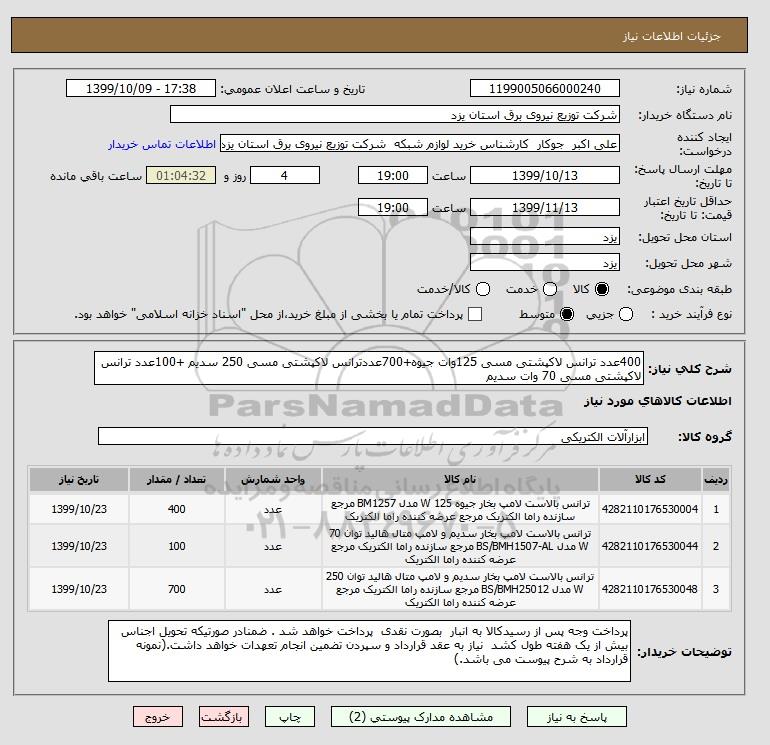
Task: Click the need number field 119900506000240
Action: [545, 88]
